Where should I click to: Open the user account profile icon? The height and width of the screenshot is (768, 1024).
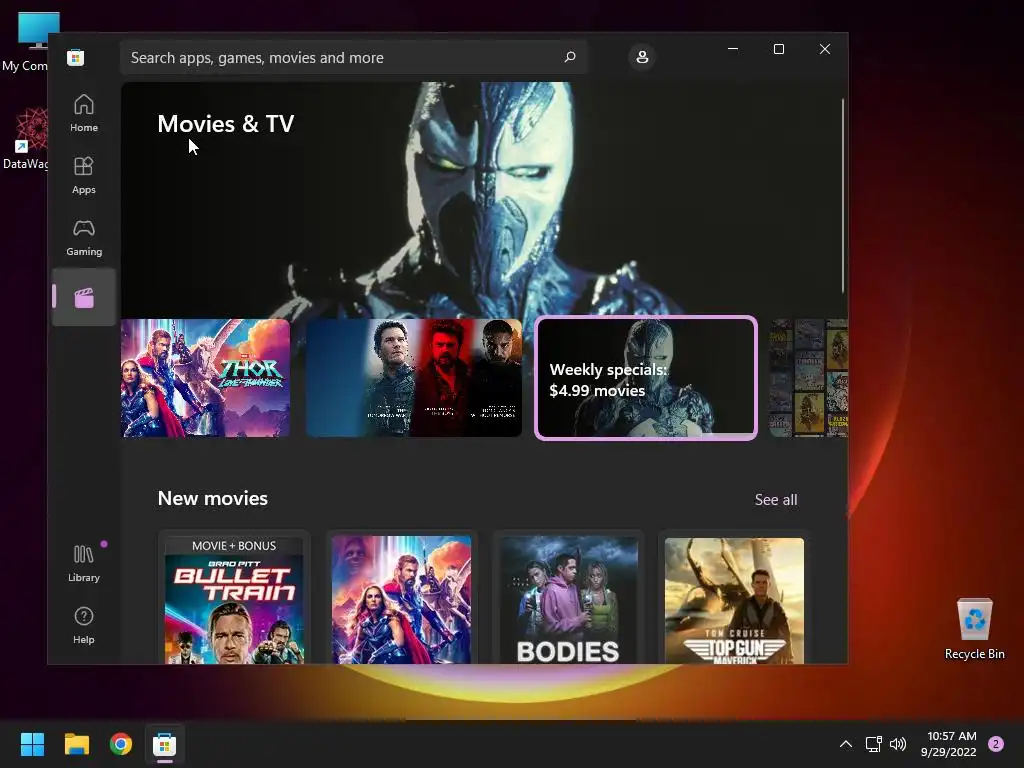[x=642, y=57]
